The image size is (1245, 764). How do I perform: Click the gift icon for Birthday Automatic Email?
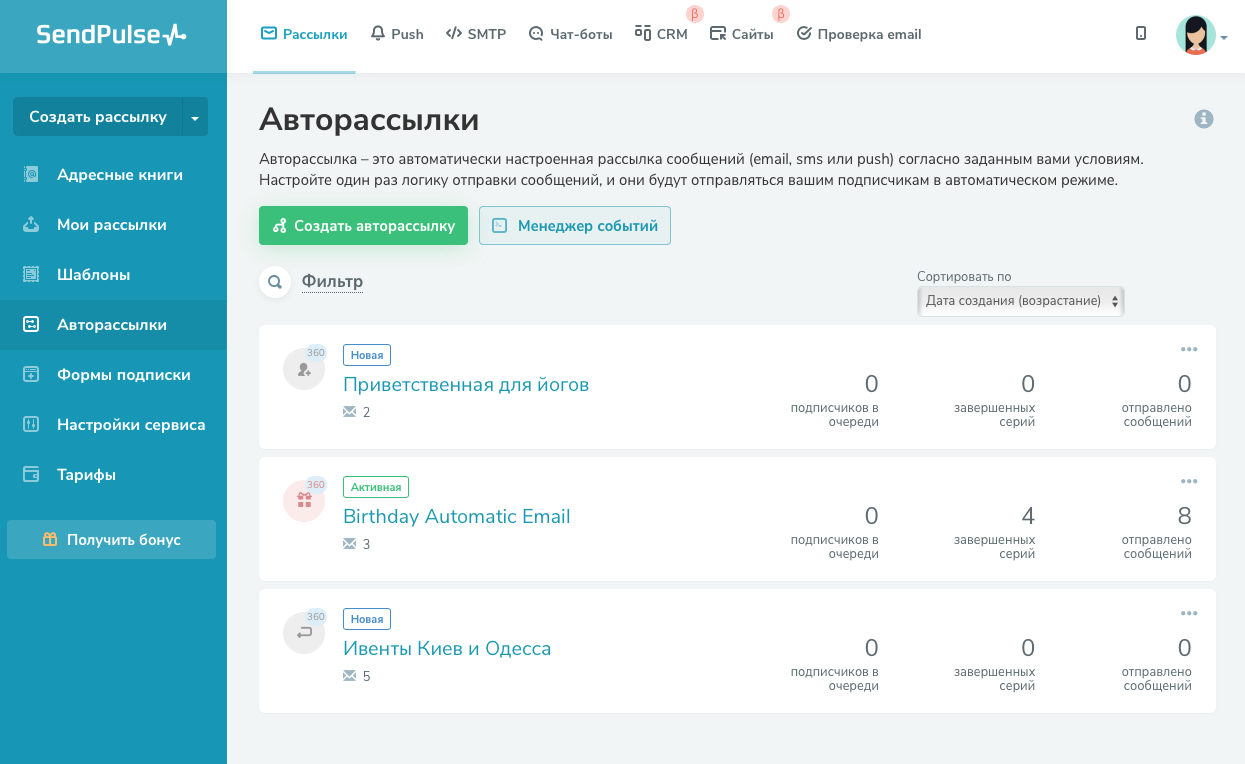304,500
